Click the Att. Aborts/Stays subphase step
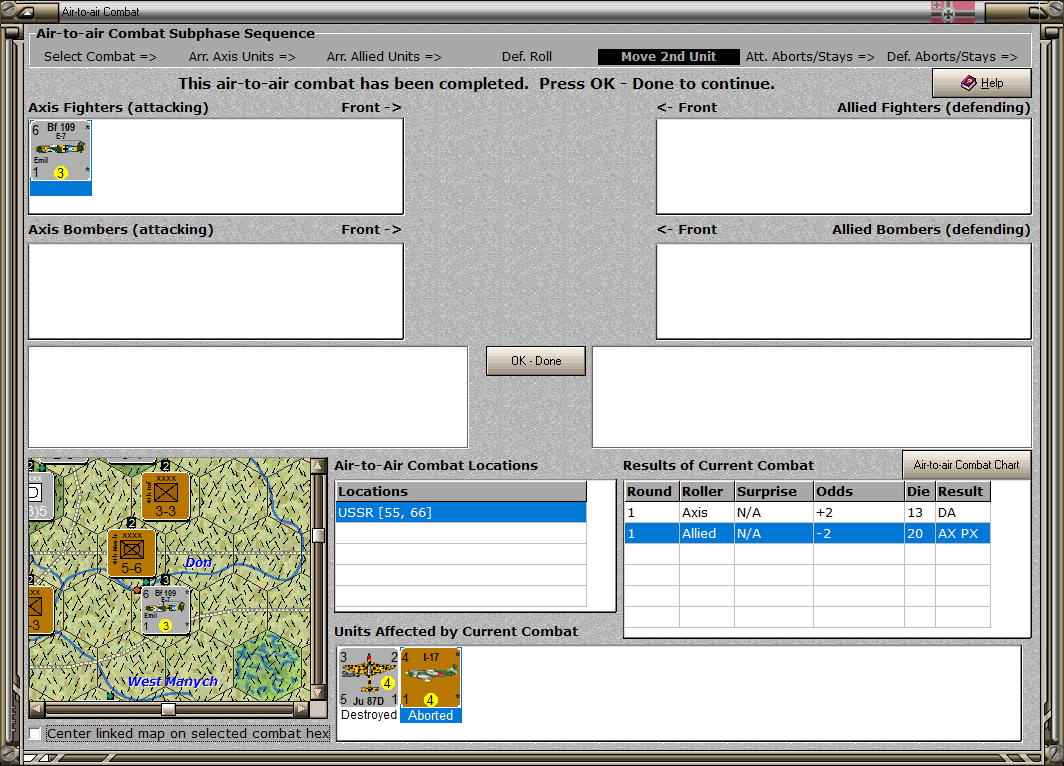 click(x=810, y=57)
